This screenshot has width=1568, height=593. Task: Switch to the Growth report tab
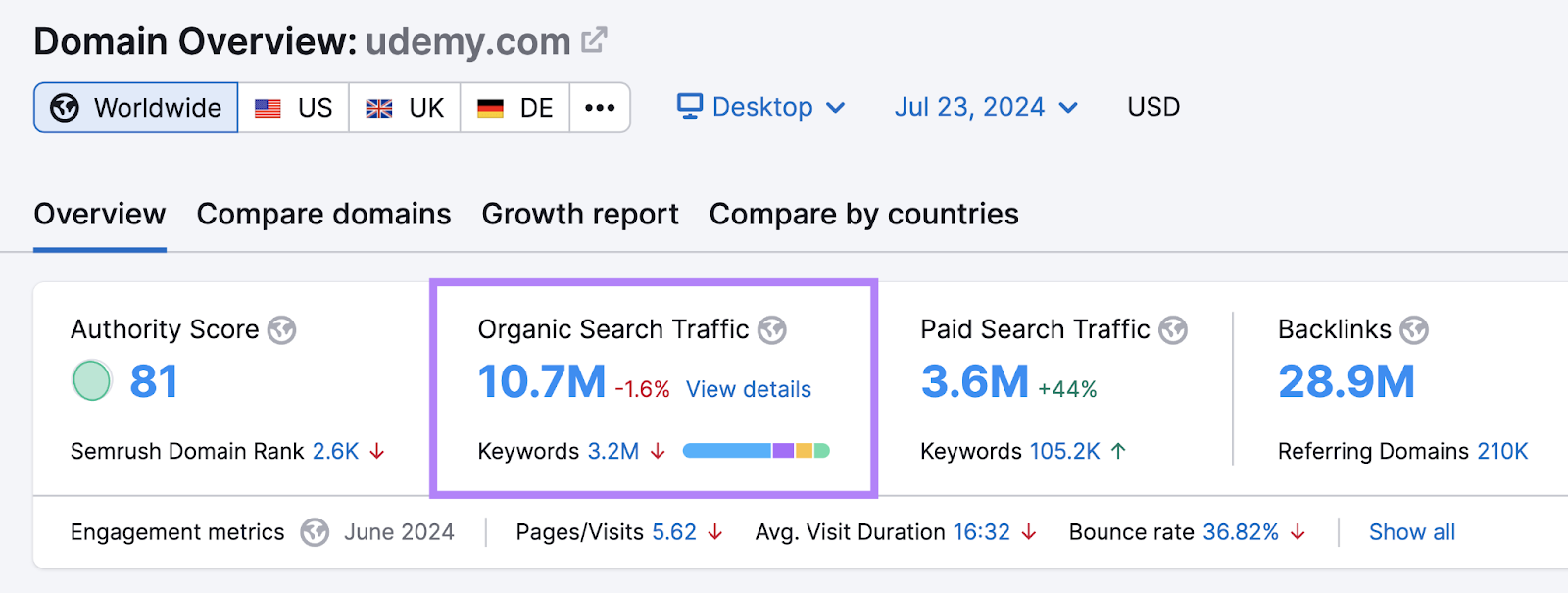580,214
